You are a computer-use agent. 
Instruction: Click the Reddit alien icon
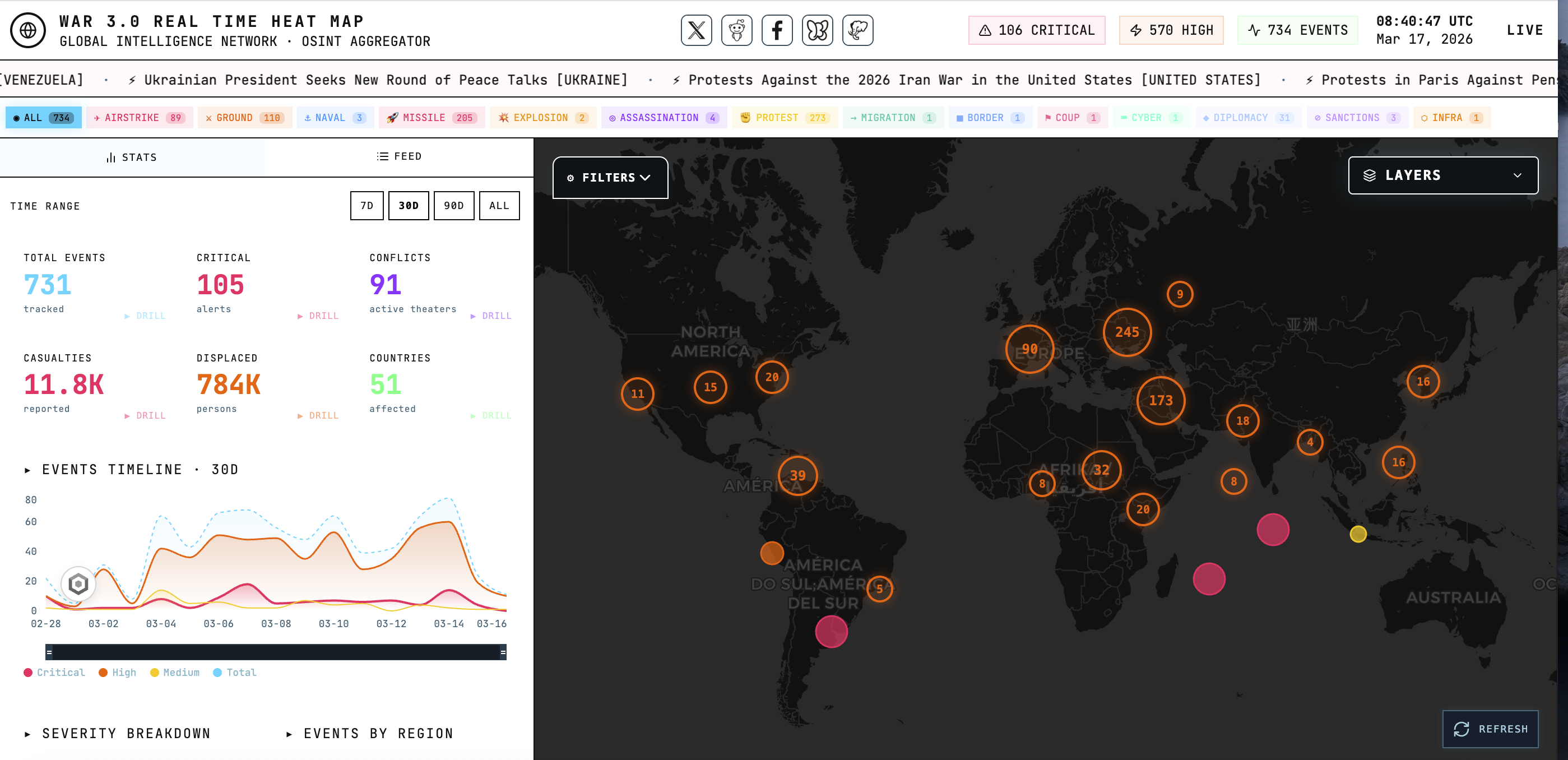click(736, 30)
